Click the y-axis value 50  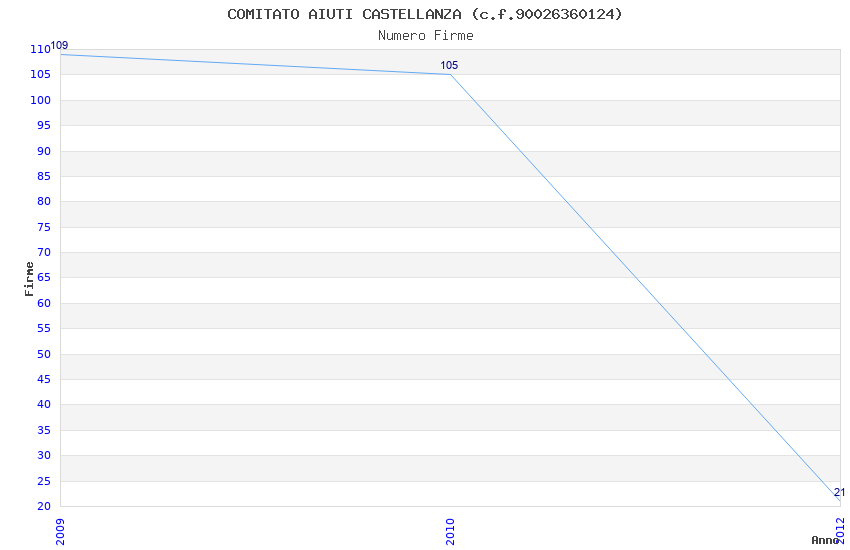[43, 354]
